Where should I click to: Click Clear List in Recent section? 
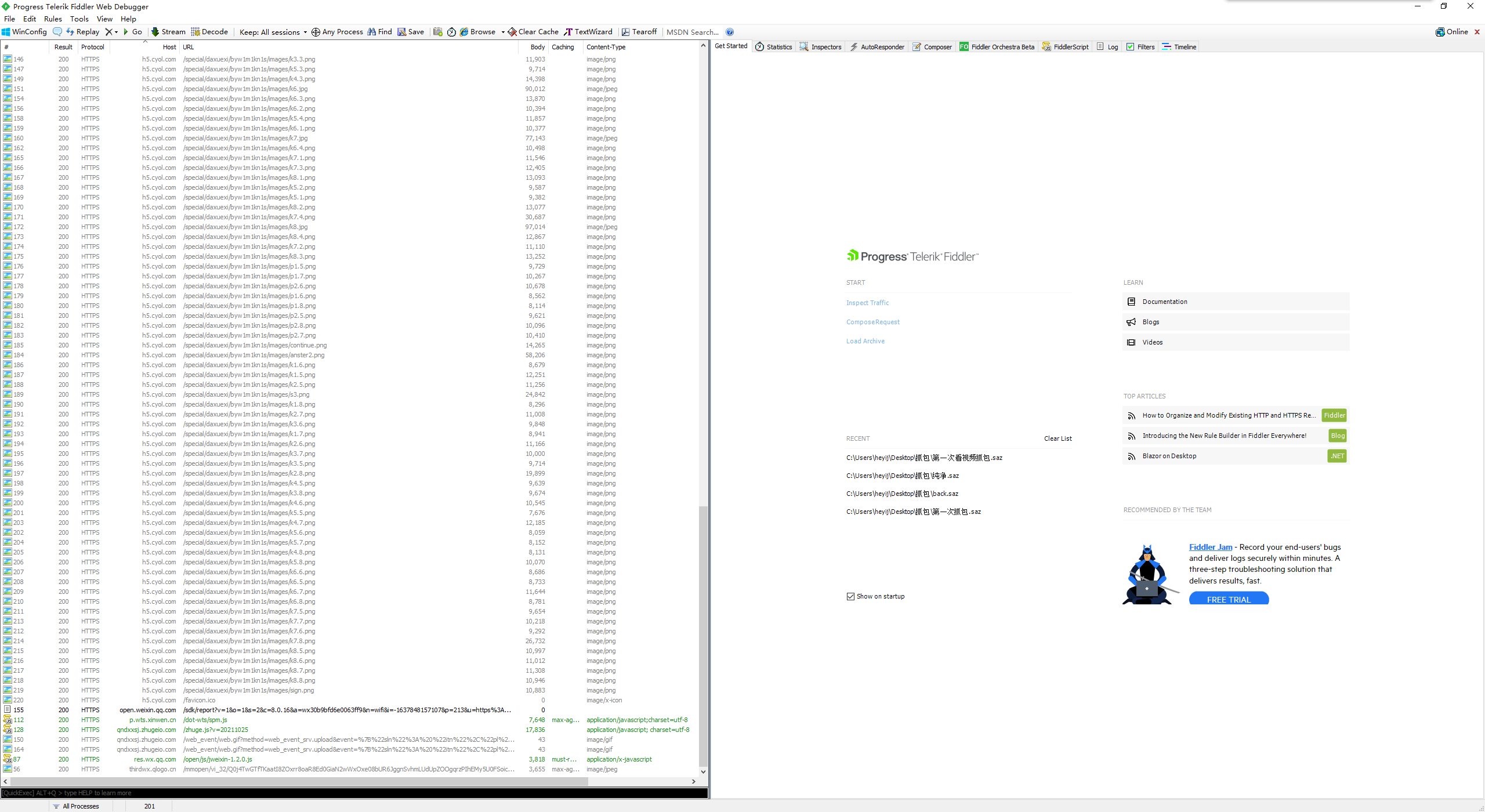pos(1058,438)
